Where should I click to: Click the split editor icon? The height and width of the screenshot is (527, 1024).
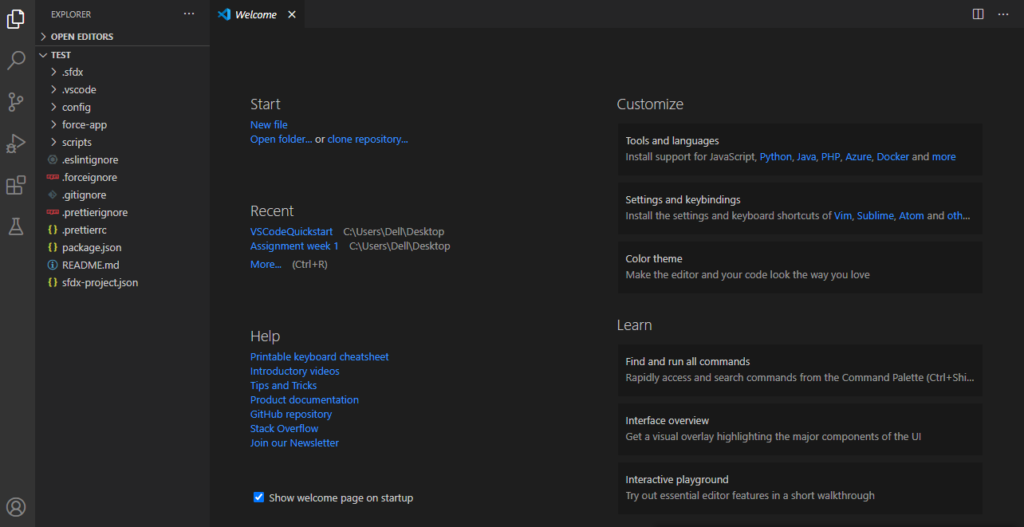tap(978, 14)
